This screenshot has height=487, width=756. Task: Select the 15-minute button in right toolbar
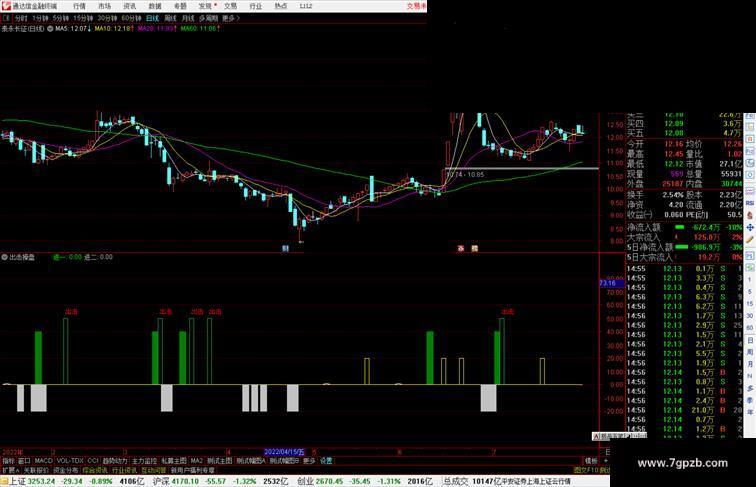[x=750, y=304]
